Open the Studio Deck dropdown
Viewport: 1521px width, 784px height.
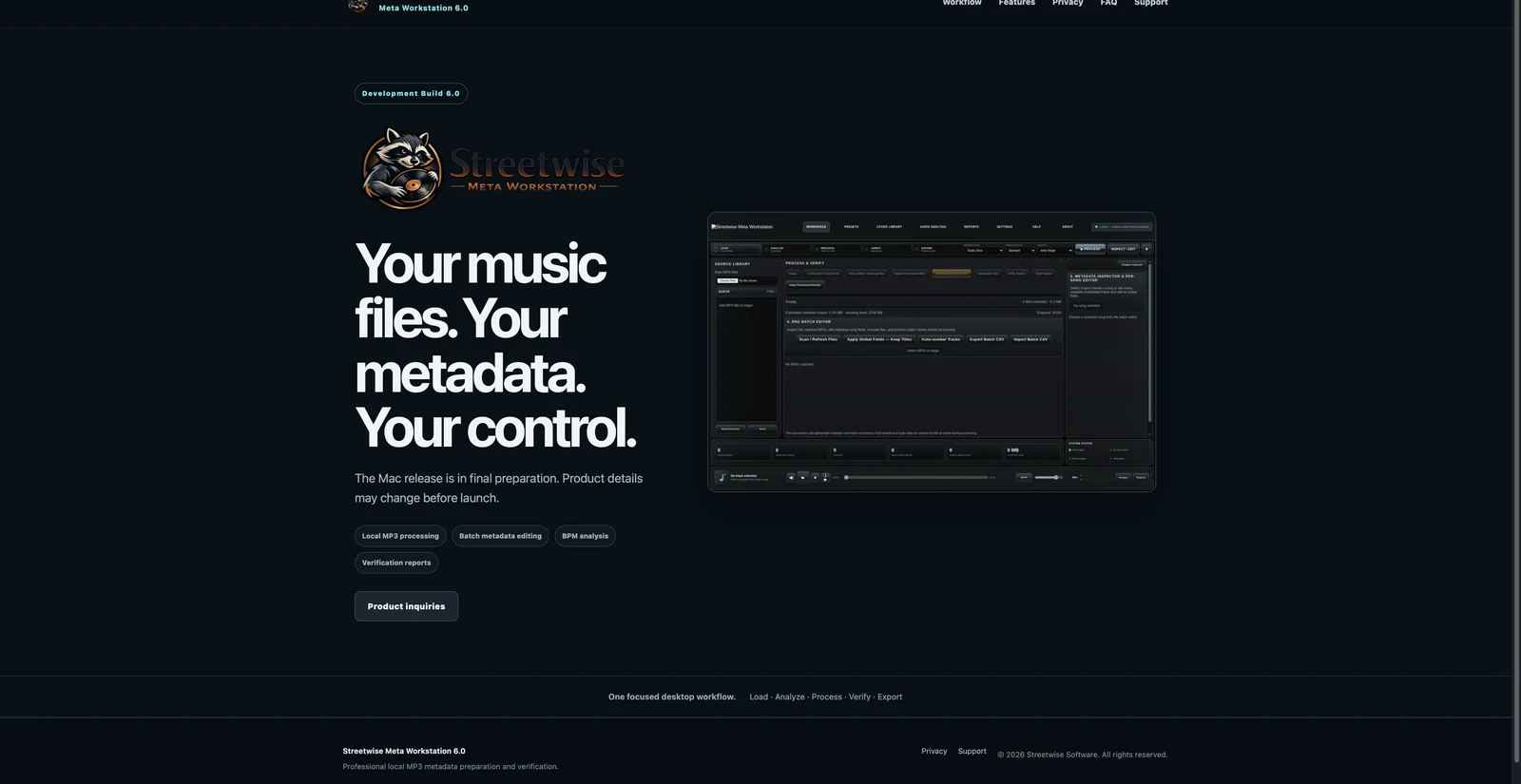pyautogui.click(x=984, y=250)
